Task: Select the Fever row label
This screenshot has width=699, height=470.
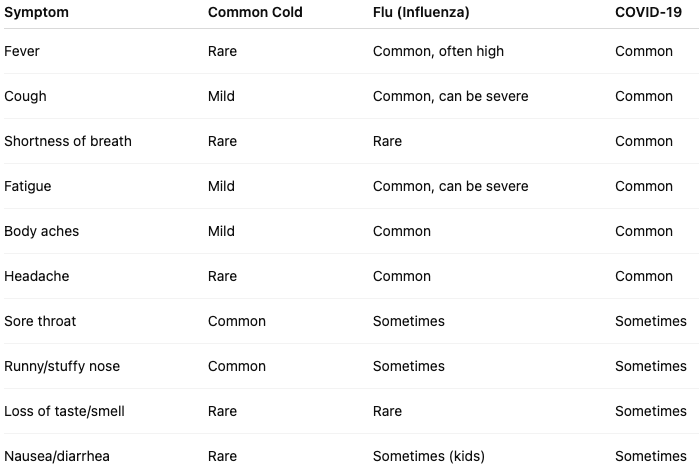Action: (22, 51)
